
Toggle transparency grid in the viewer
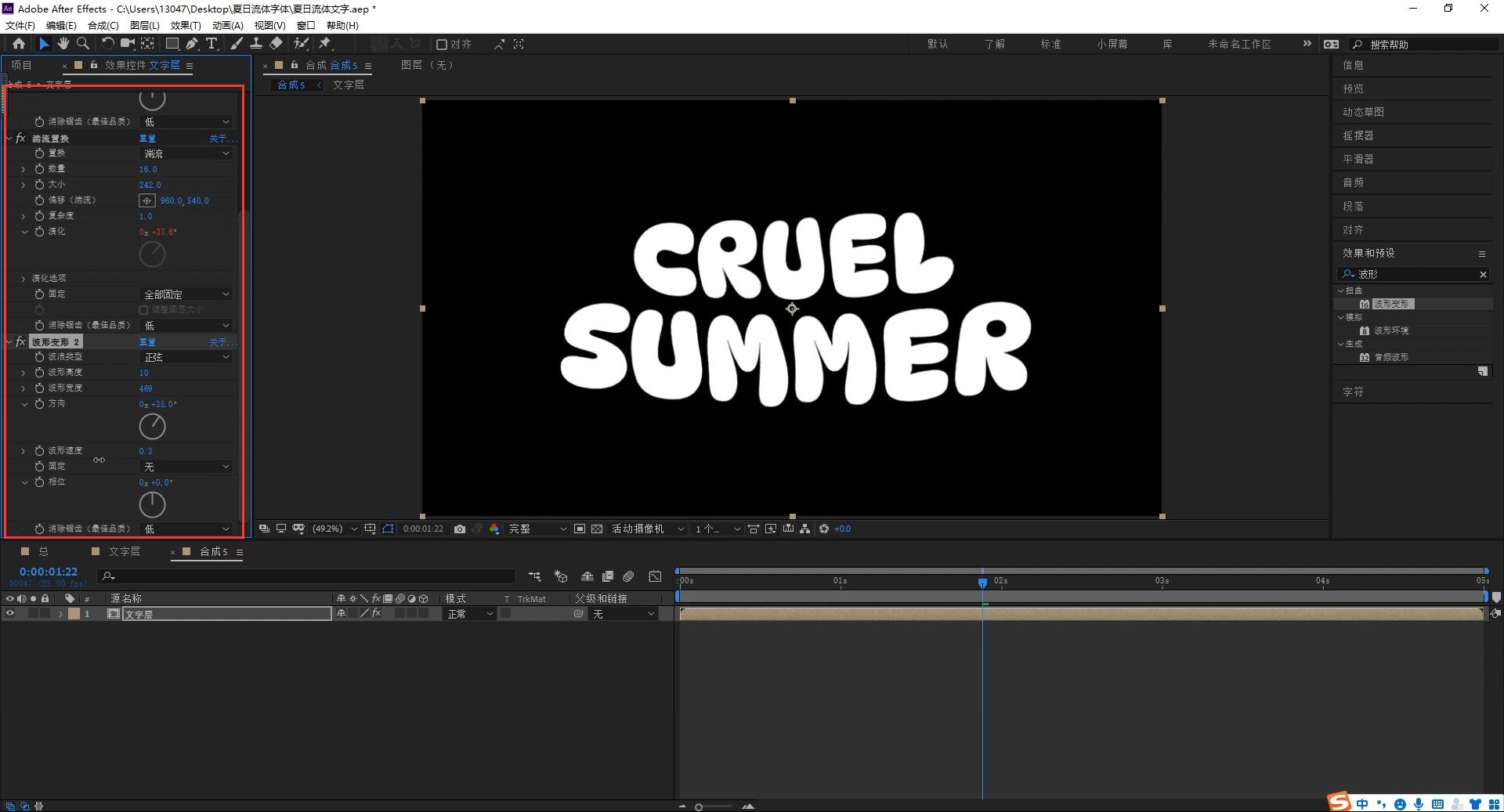(597, 529)
